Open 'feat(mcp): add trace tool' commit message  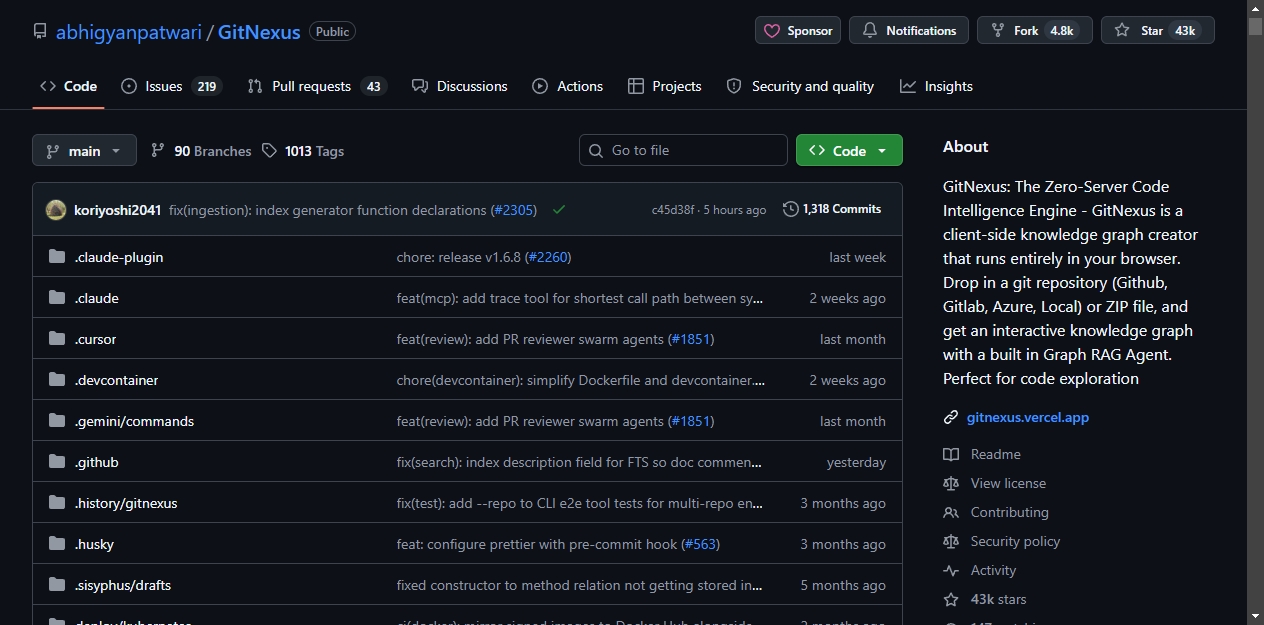click(x=580, y=298)
